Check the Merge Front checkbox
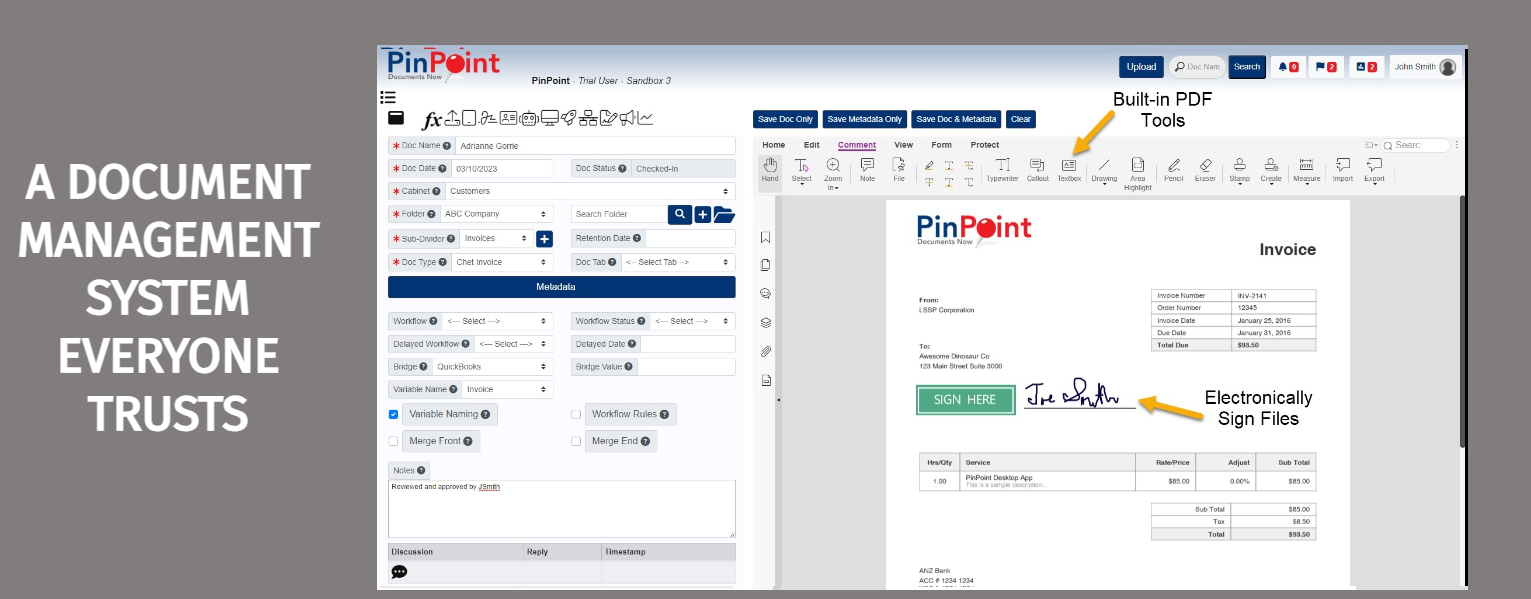1531x599 pixels. pyautogui.click(x=393, y=441)
